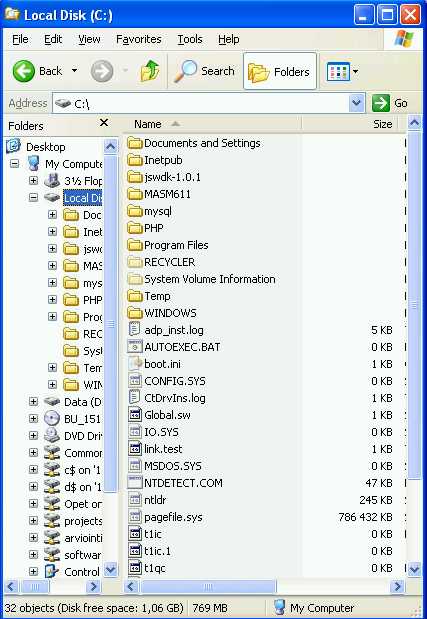The image size is (427, 619).
Task: Toggle the Folders pane button
Action: pyautogui.click(x=280, y=71)
